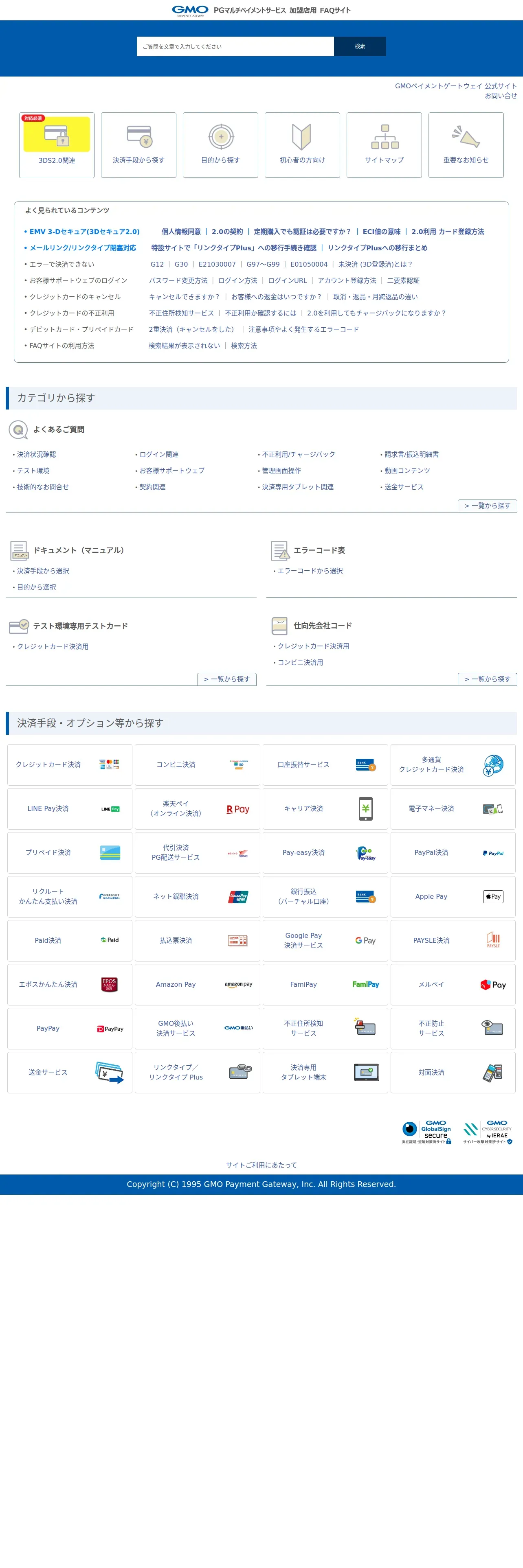Viewport: 523px width, 1568px height.
Task: Click the 送金サービス money transfer icon
Action: point(110,1073)
